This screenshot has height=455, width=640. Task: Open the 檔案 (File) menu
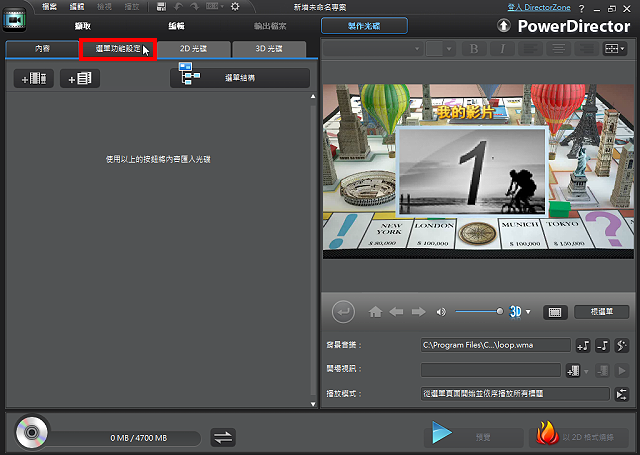point(49,7)
